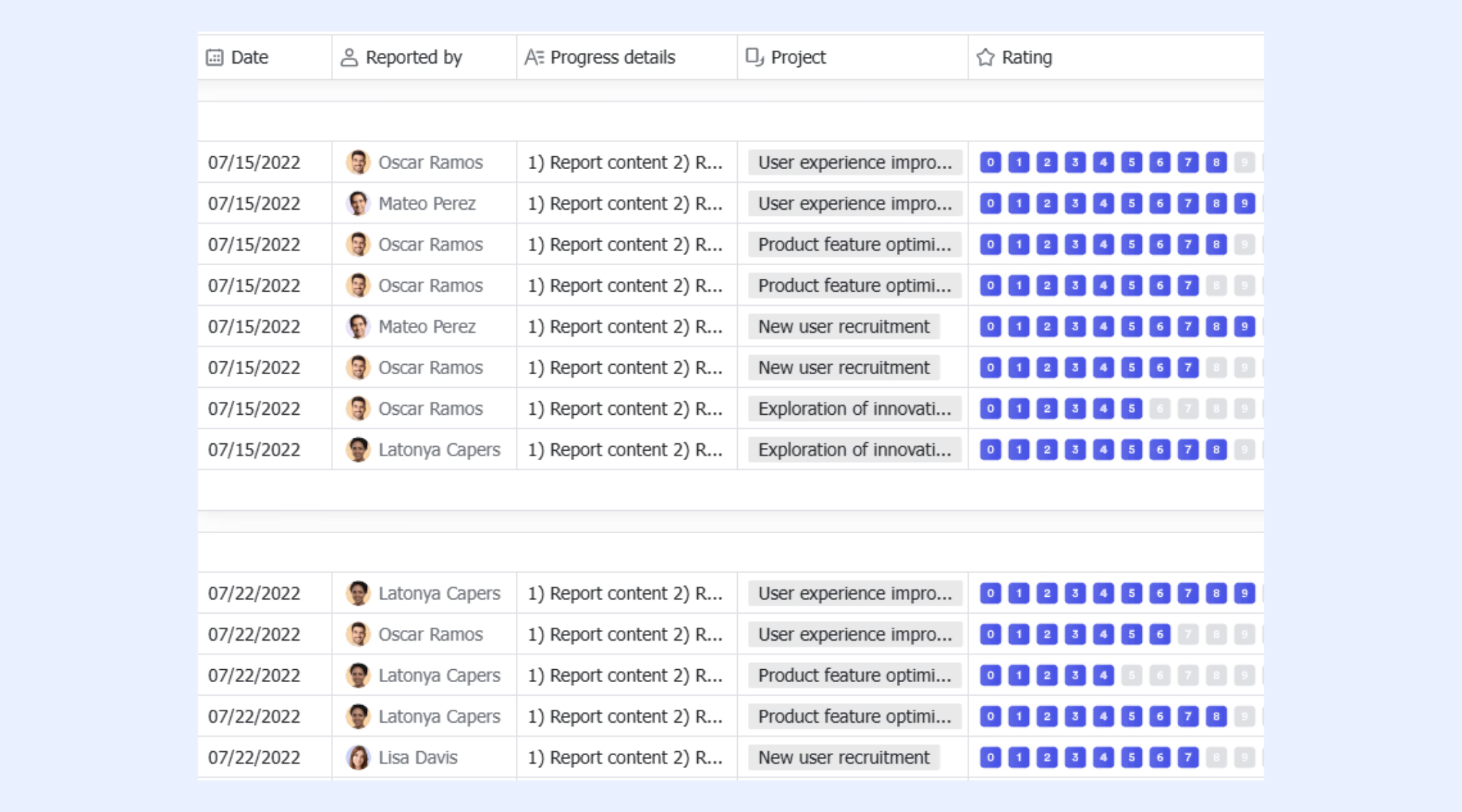Image resolution: width=1462 pixels, height=812 pixels.
Task: Set rating 8 in Lisa Davis's row
Action: click(1216, 757)
